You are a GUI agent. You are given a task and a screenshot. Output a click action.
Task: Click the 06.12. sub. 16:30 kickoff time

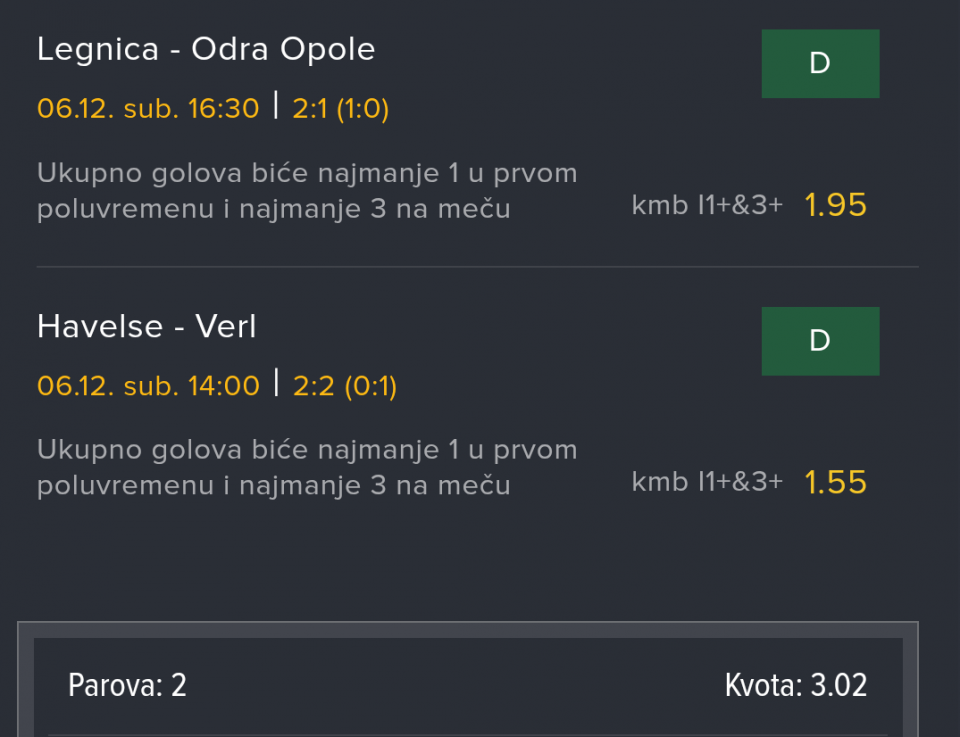coord(148,108)
